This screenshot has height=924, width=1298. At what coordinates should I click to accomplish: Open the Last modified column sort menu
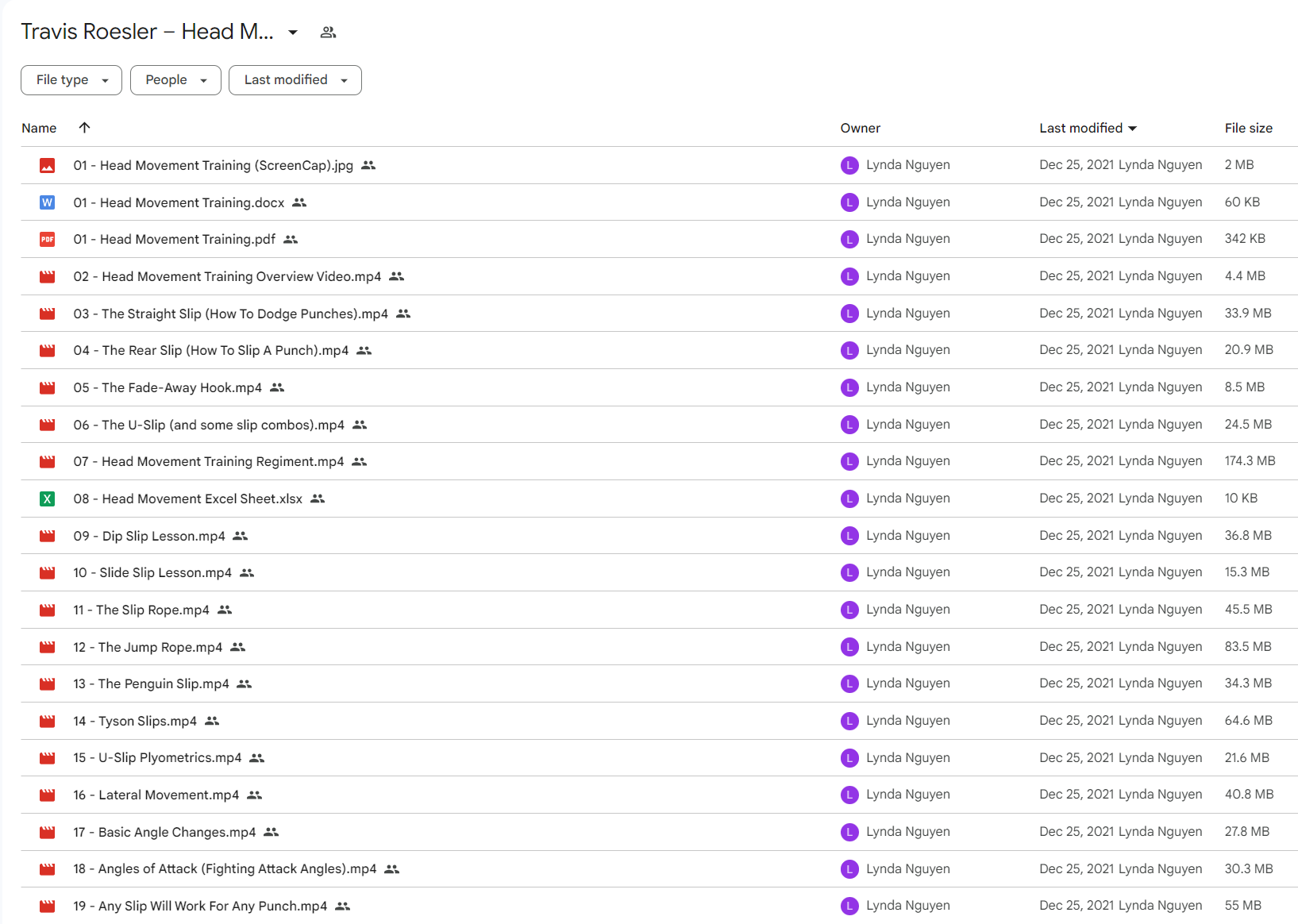pyautogui.click(x=1088, y=129)
